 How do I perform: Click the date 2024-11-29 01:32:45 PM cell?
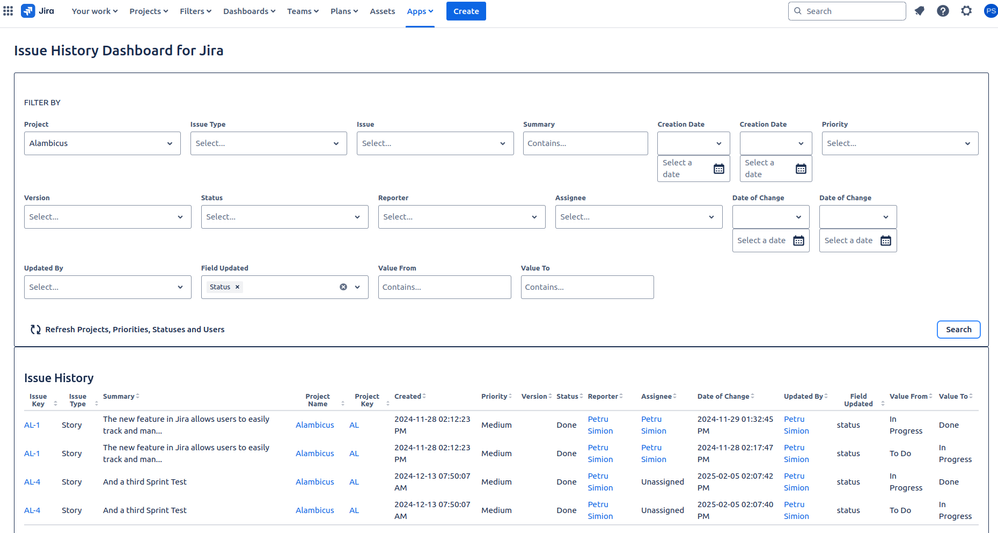click(x=735, y=425)
